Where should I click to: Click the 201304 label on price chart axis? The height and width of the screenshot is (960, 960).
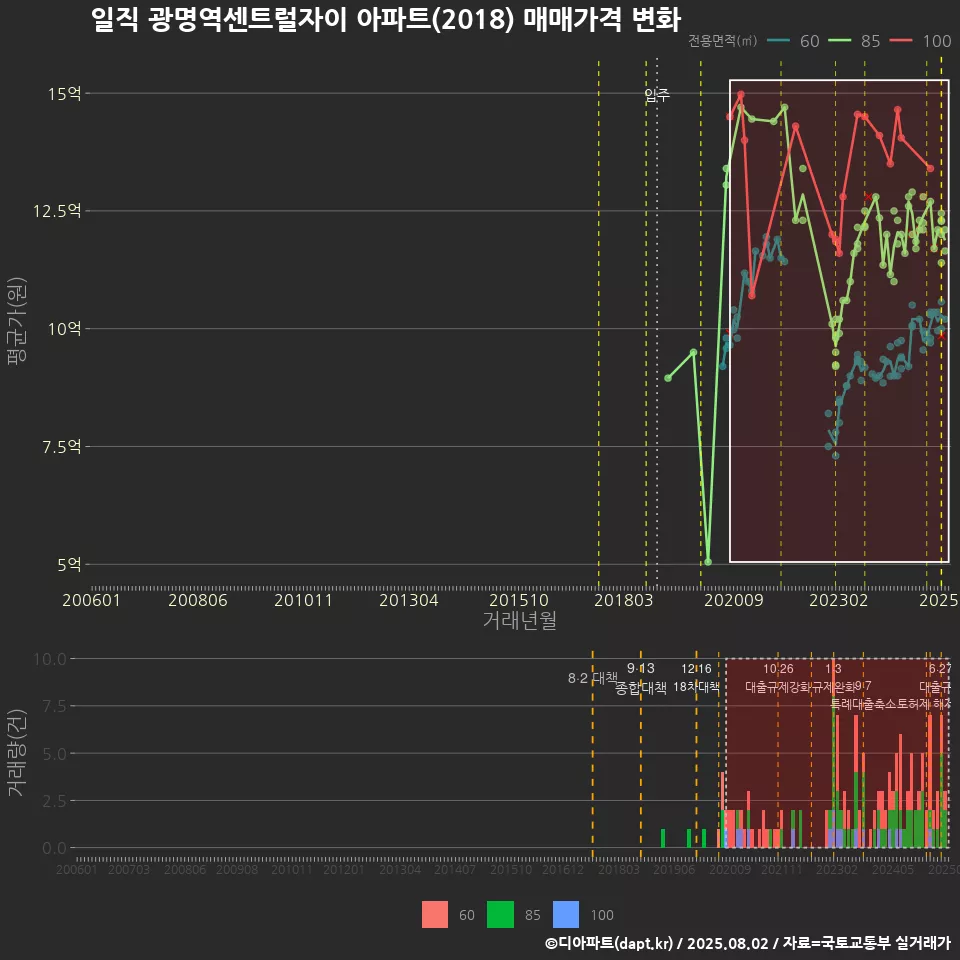408,600
